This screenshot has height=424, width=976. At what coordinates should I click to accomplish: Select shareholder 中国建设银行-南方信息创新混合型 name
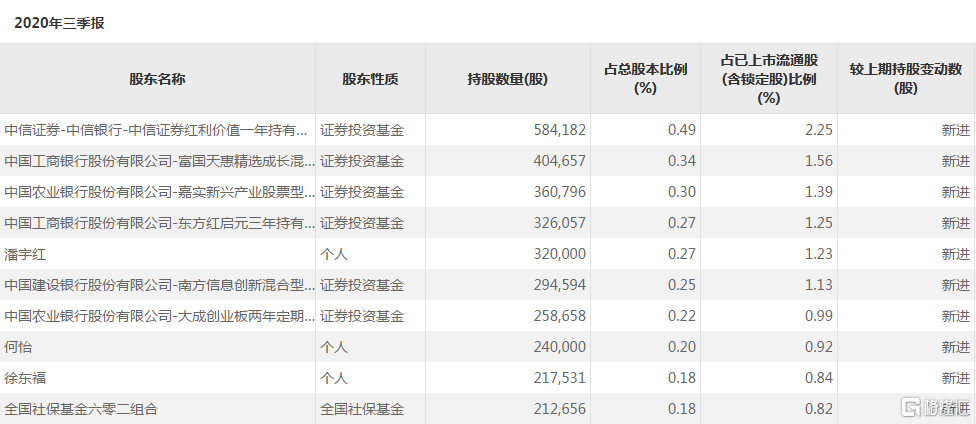pos(160,285)
